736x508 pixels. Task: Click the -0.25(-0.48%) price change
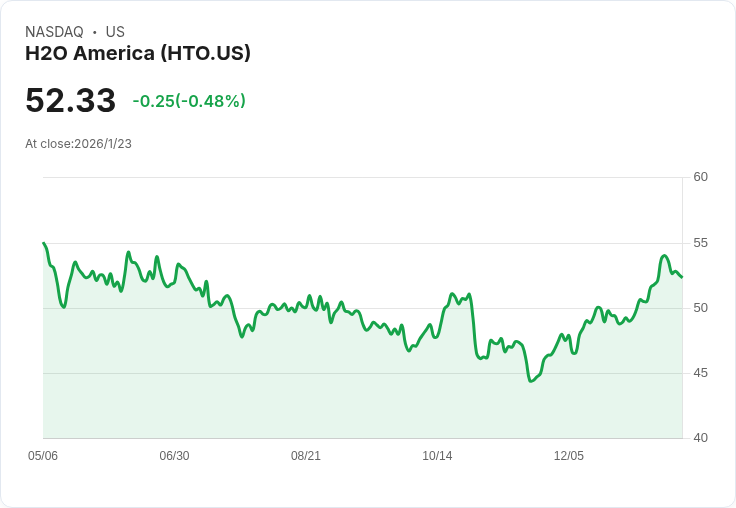pos(189,101)
